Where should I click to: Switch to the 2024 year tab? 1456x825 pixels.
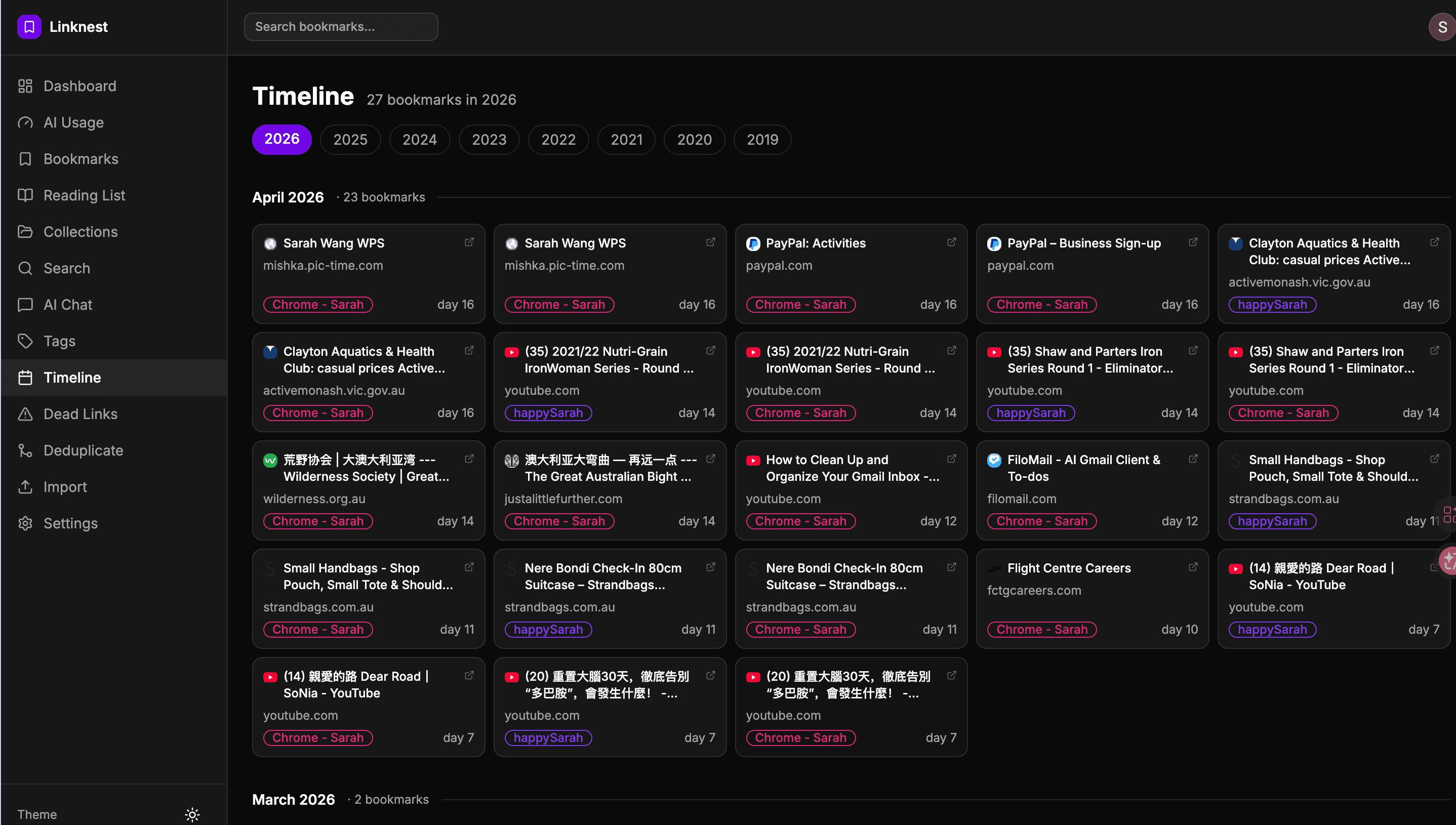pyautogui.click(x=419, y=139)
